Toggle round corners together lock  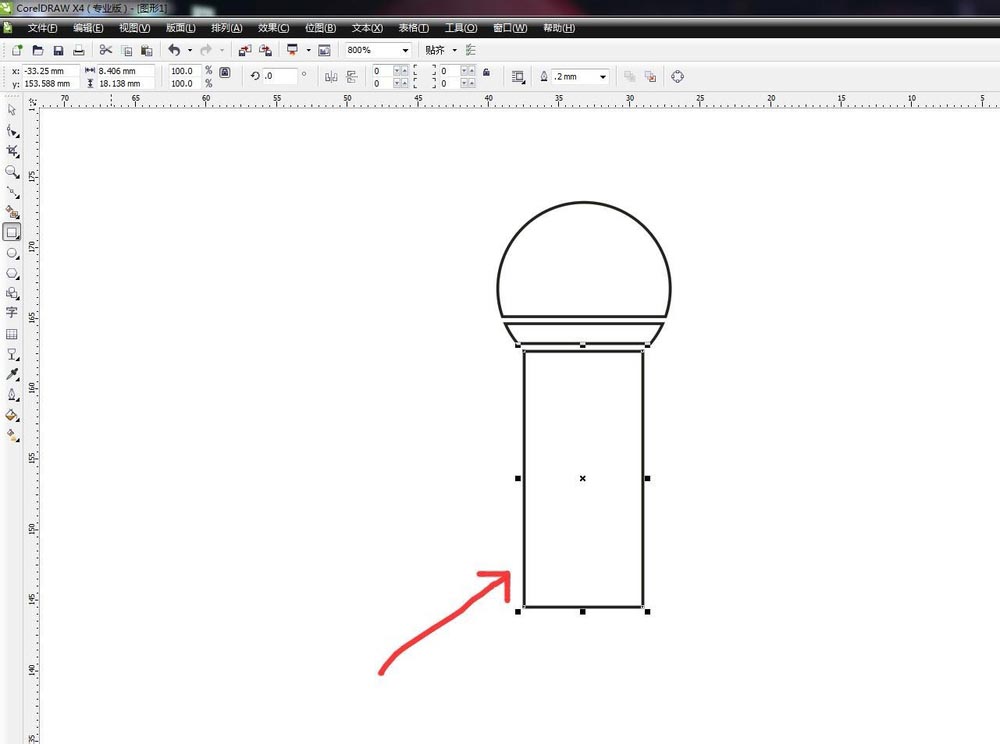[x=487, y=72]
